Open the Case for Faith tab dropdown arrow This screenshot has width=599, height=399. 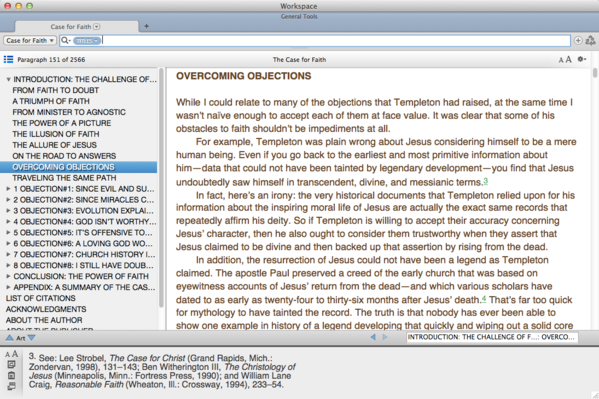(x=97, y=26)
